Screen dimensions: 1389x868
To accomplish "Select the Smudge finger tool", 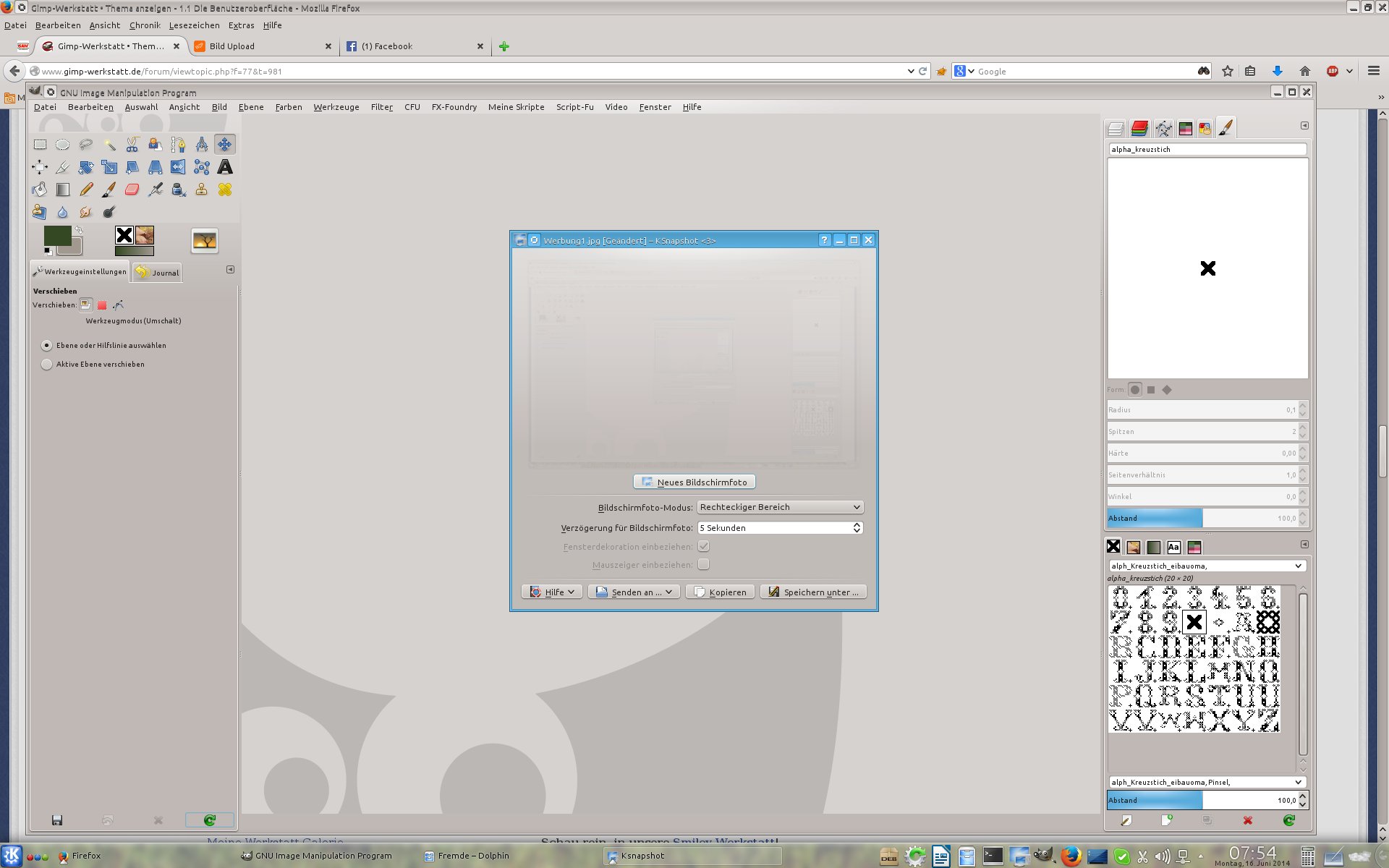I will 86,212.
